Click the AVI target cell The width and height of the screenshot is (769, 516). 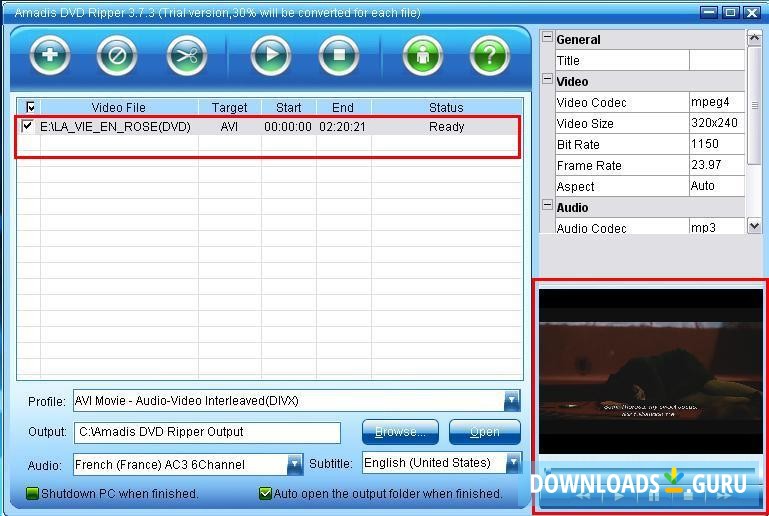click(229, 127)
